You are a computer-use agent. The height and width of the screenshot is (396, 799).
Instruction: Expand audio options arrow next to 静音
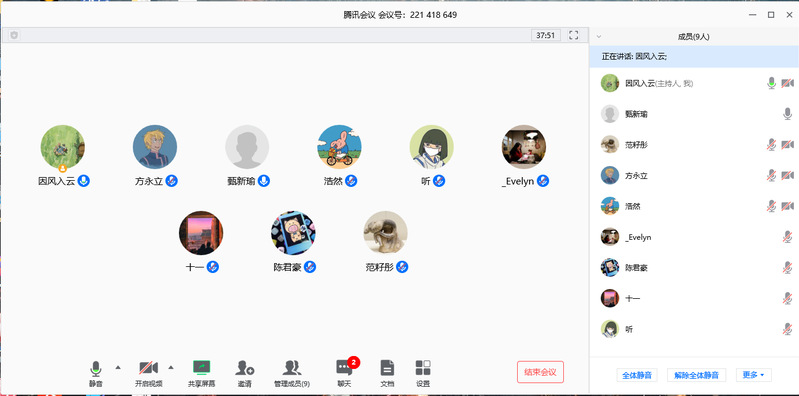pos(118,367)
